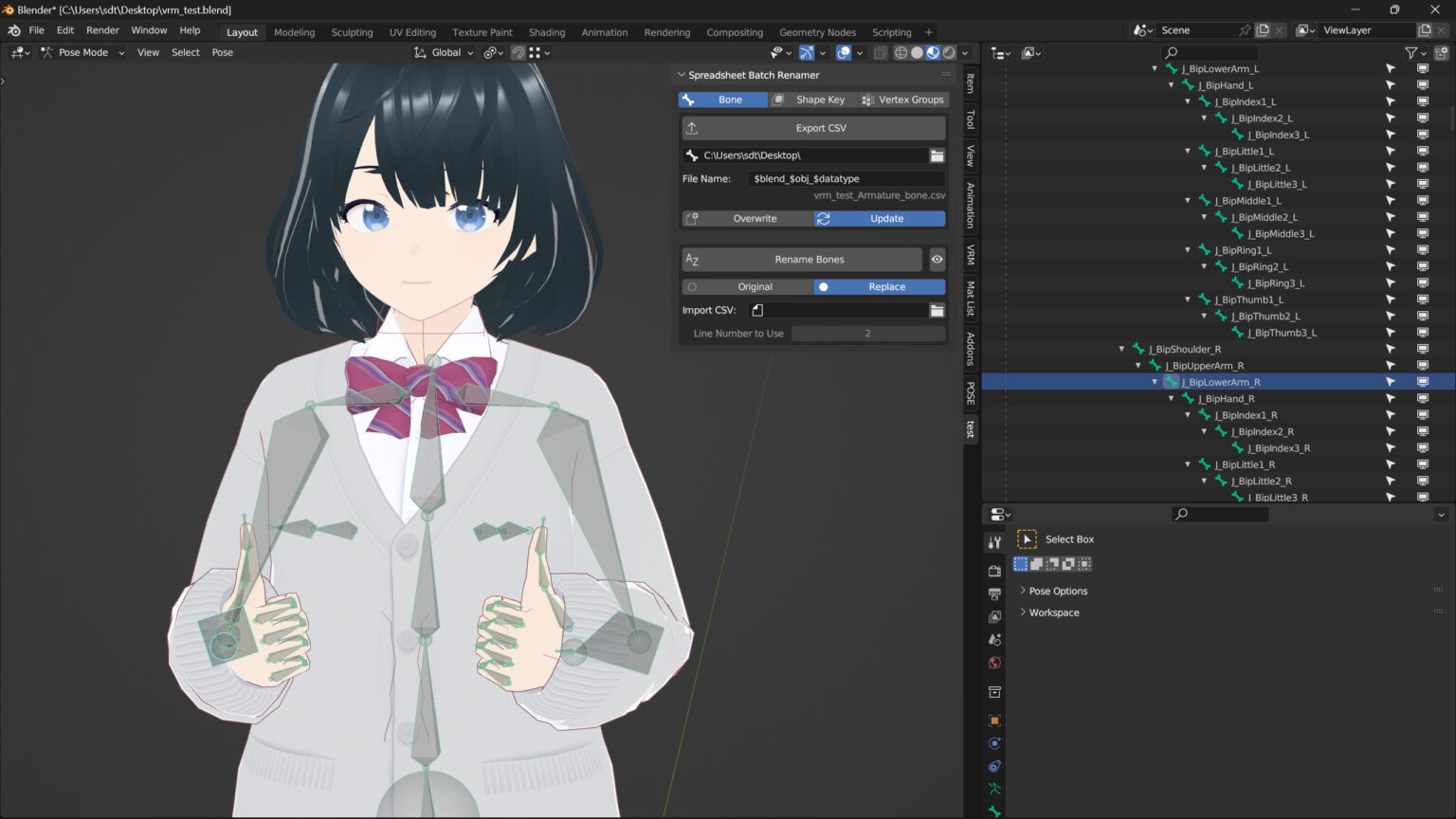Viewport: 1456px width, 819px height.
Task: Open the Object Properties tab
Action: coord(993,720)
